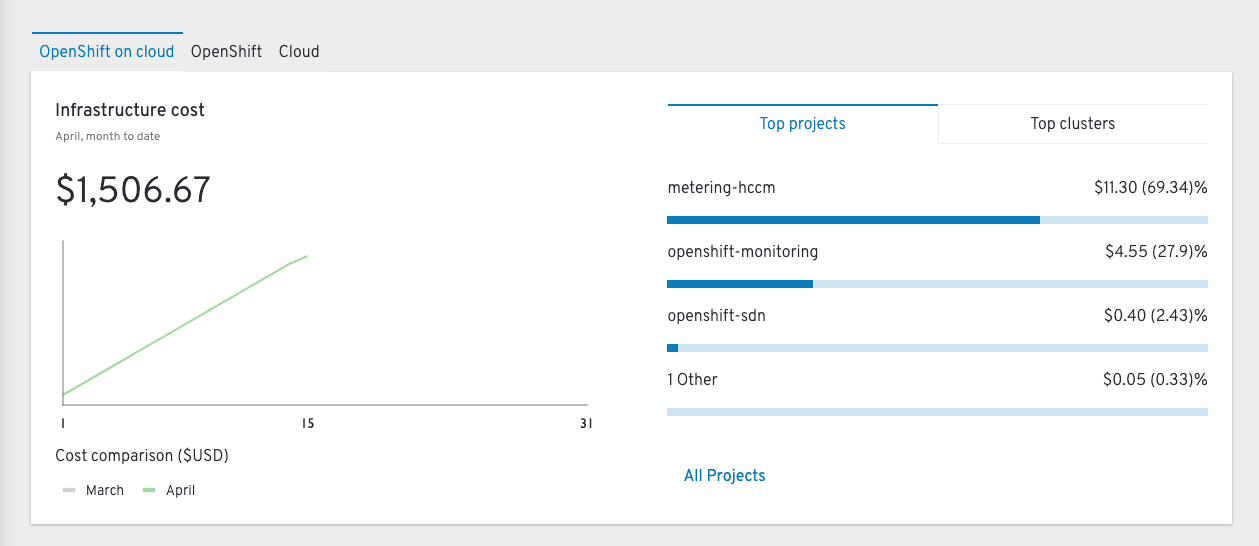Viewport: 1259px width, 546px height.
Task: Show the Top projects tab
Action: pyautogui.click(x=802, y=124)
